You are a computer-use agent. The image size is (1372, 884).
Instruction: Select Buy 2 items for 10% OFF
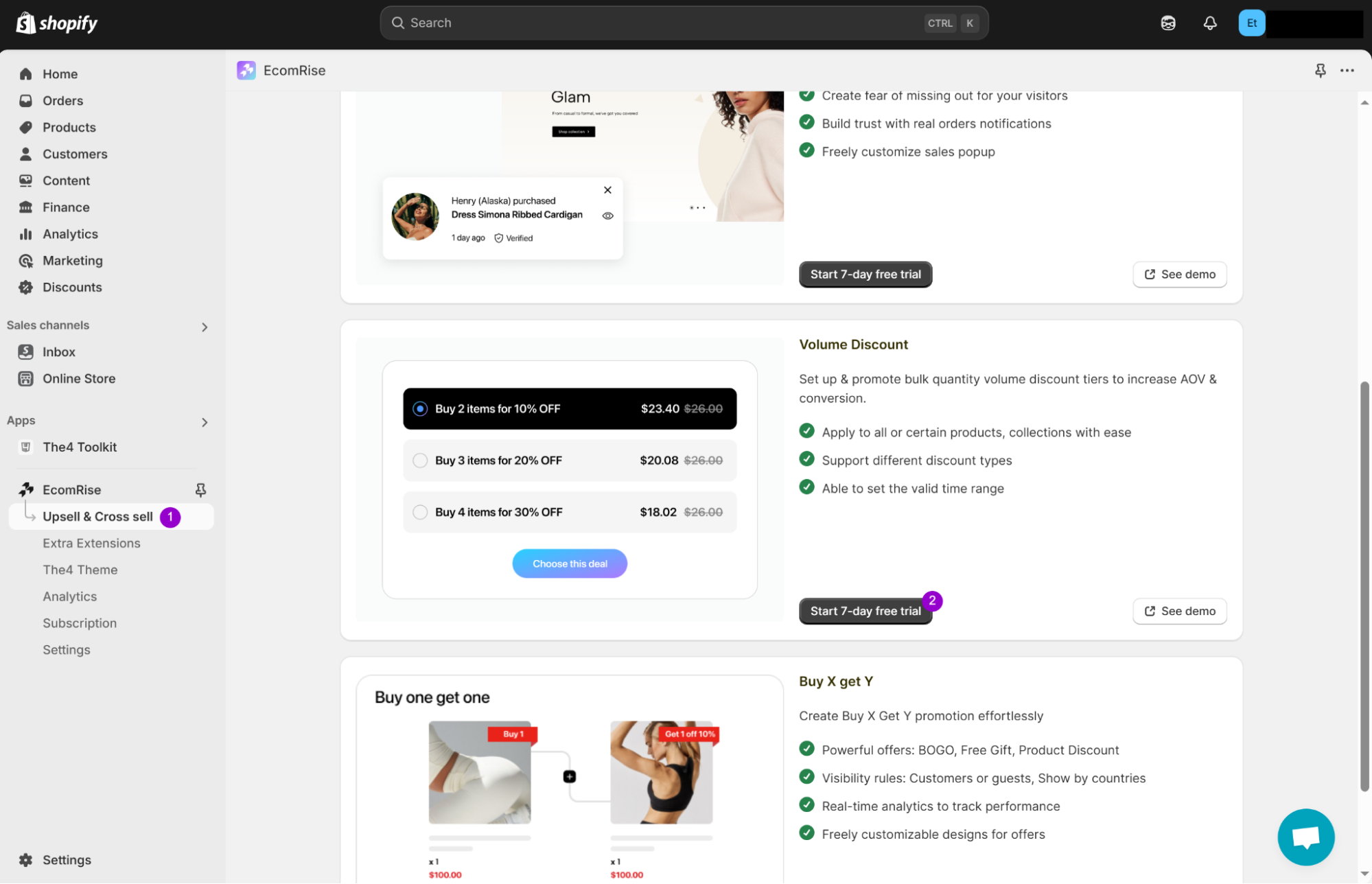pyautogui.click(x=570, y=409)
